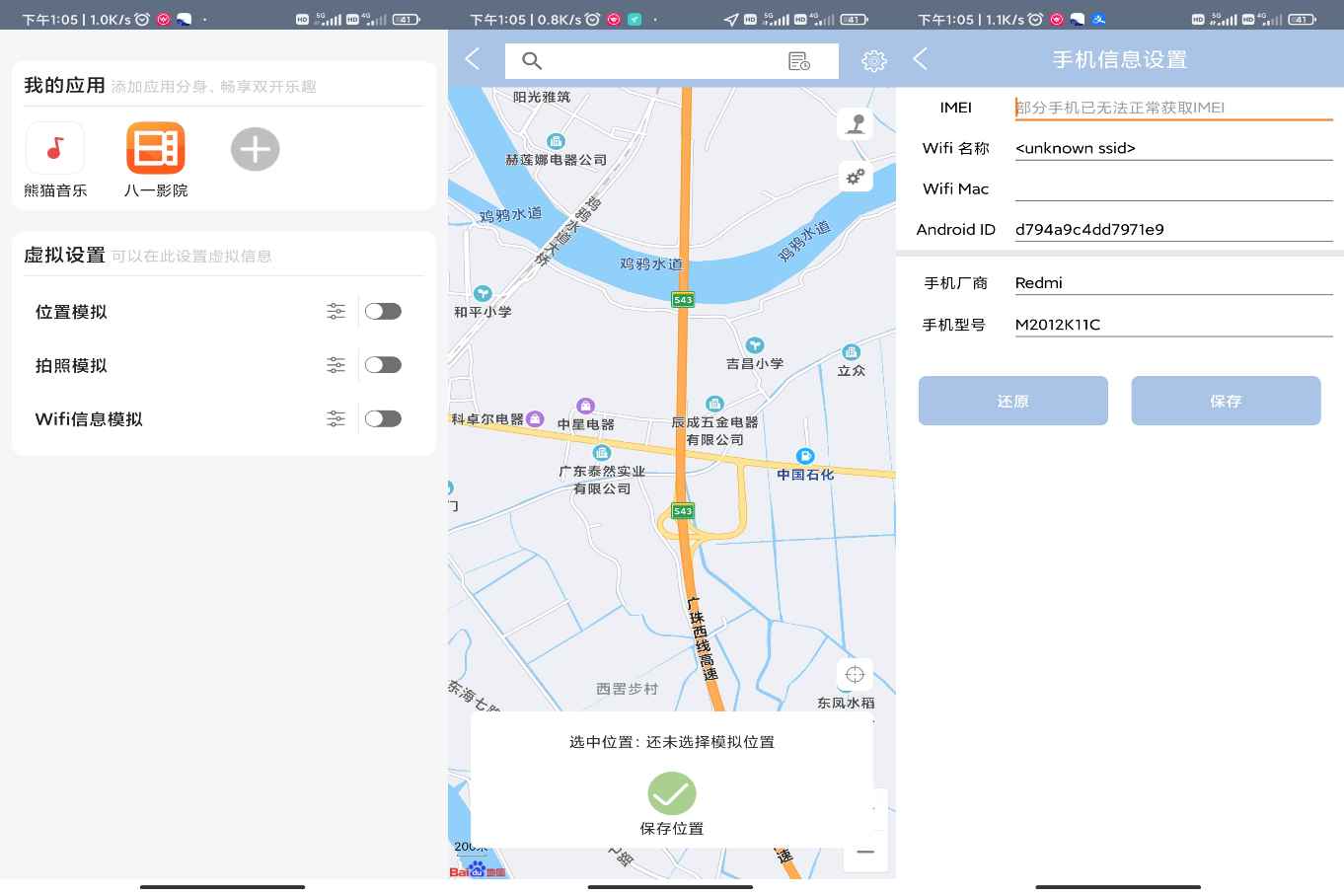Focus the IMEI input field
This screenshot has height=896, width=1344.
click(1173, 108)
